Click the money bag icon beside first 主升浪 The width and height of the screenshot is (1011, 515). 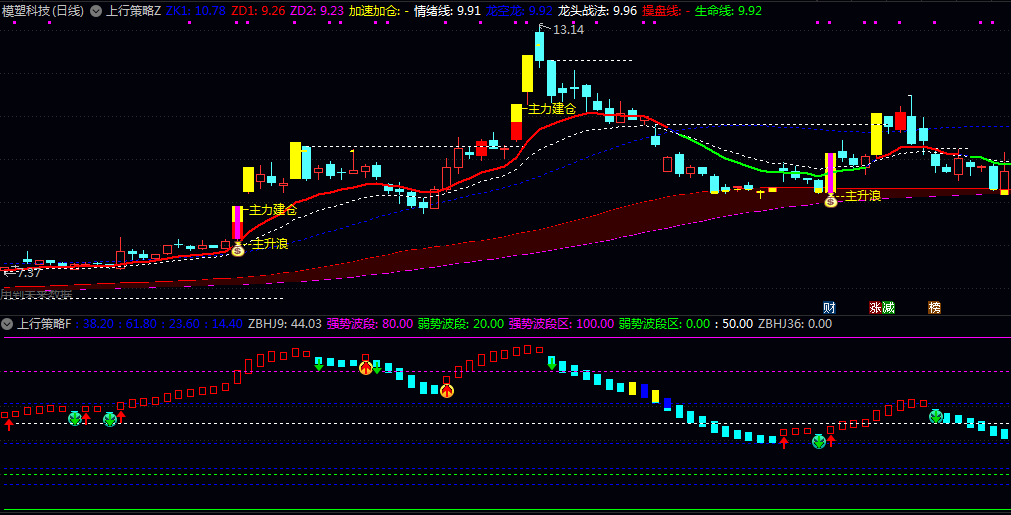238,249
